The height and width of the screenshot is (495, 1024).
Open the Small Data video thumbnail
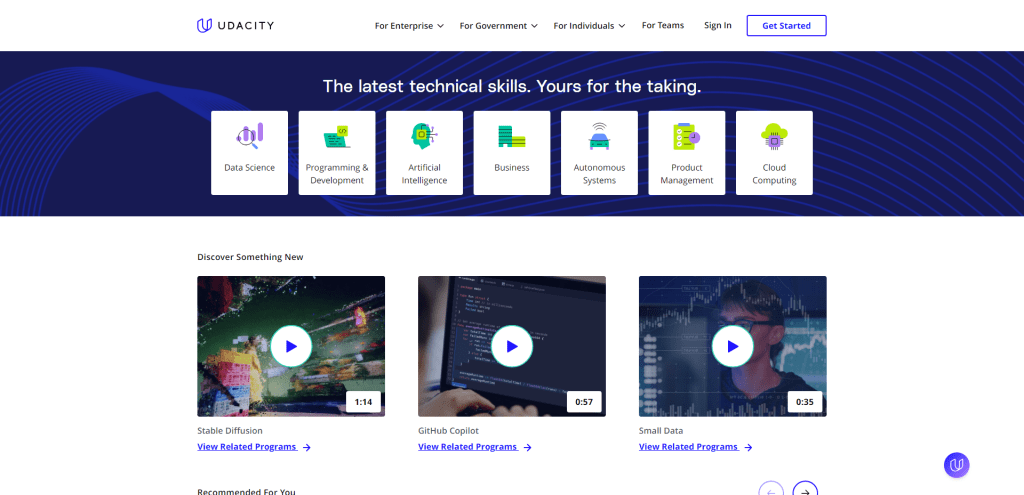733,346
